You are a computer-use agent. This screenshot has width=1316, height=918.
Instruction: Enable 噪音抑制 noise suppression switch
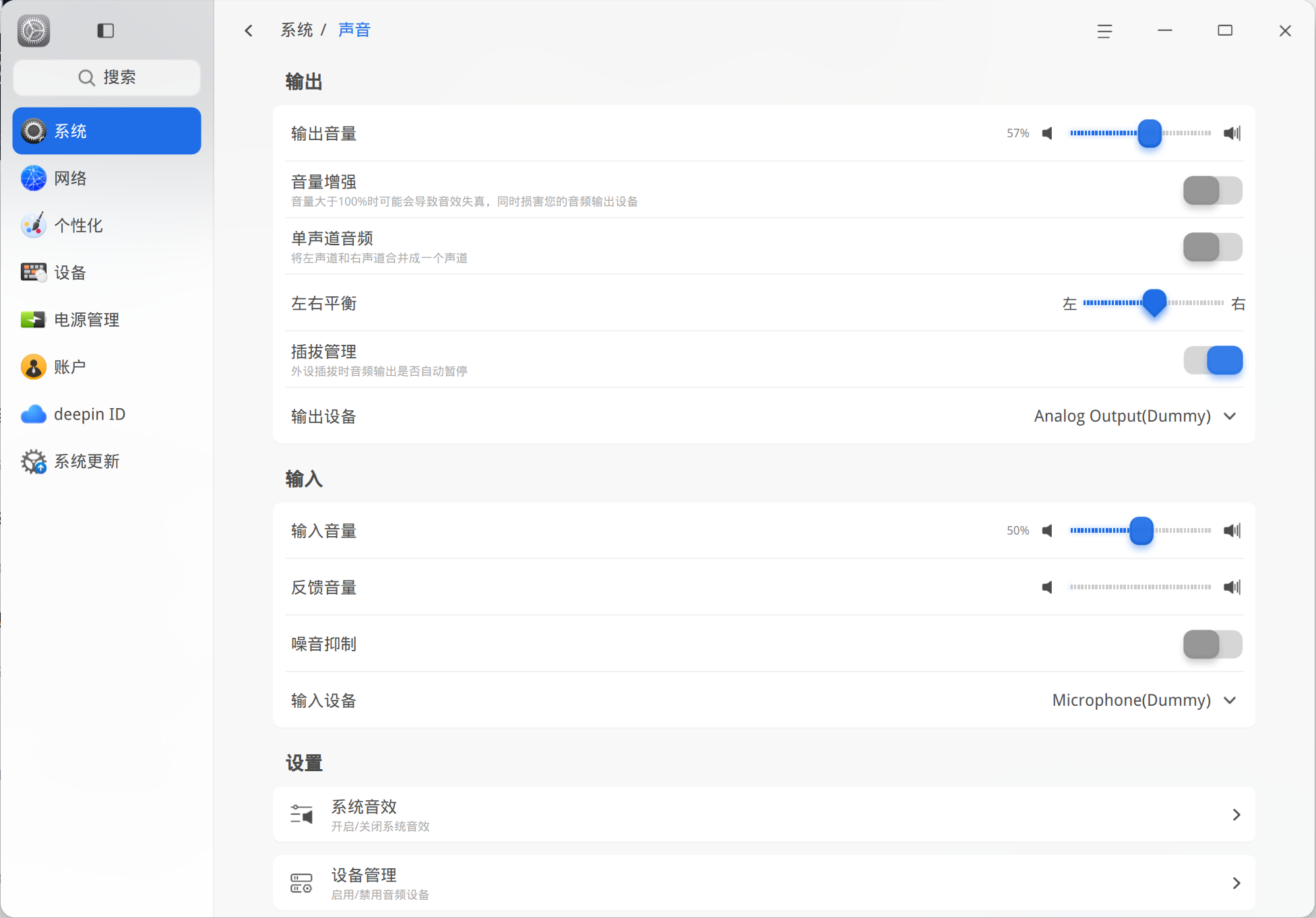coord(1213,645)
